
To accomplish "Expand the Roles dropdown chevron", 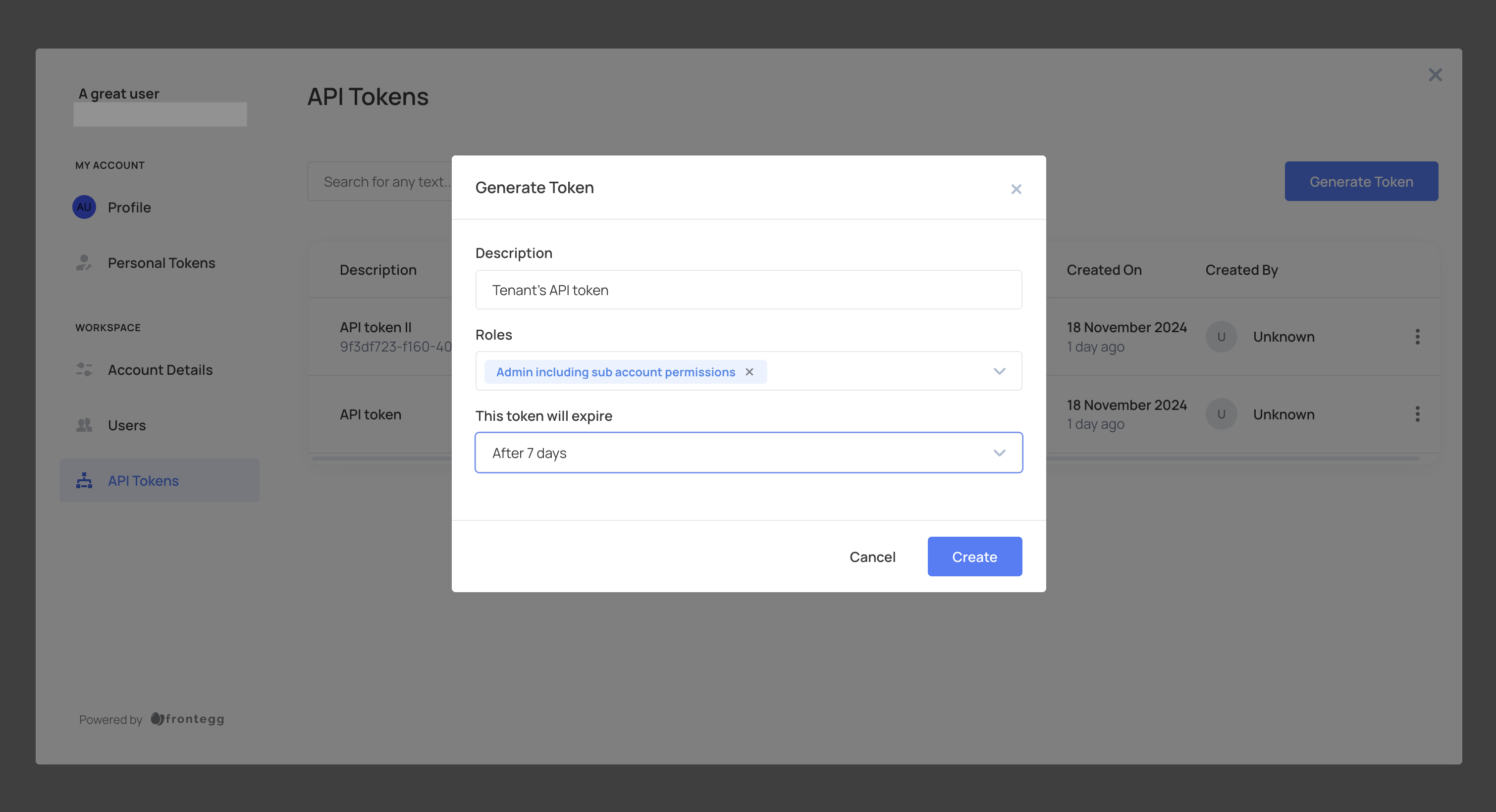I will coord(999,371).
